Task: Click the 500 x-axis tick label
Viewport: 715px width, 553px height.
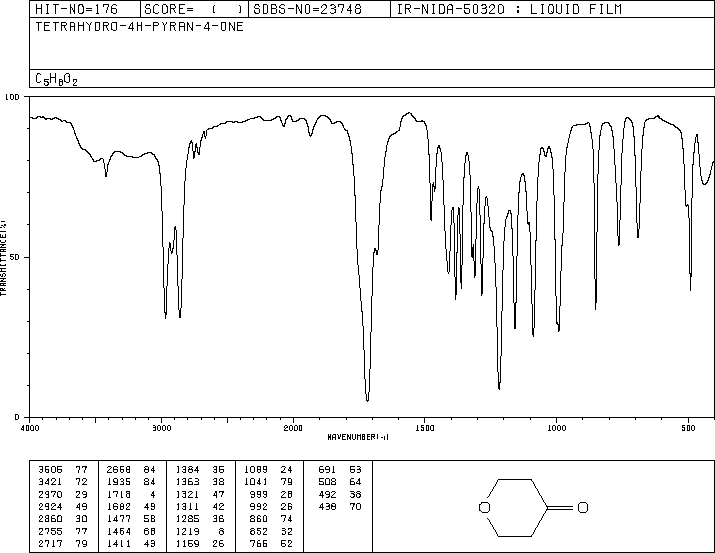Action: pos(689,428)
